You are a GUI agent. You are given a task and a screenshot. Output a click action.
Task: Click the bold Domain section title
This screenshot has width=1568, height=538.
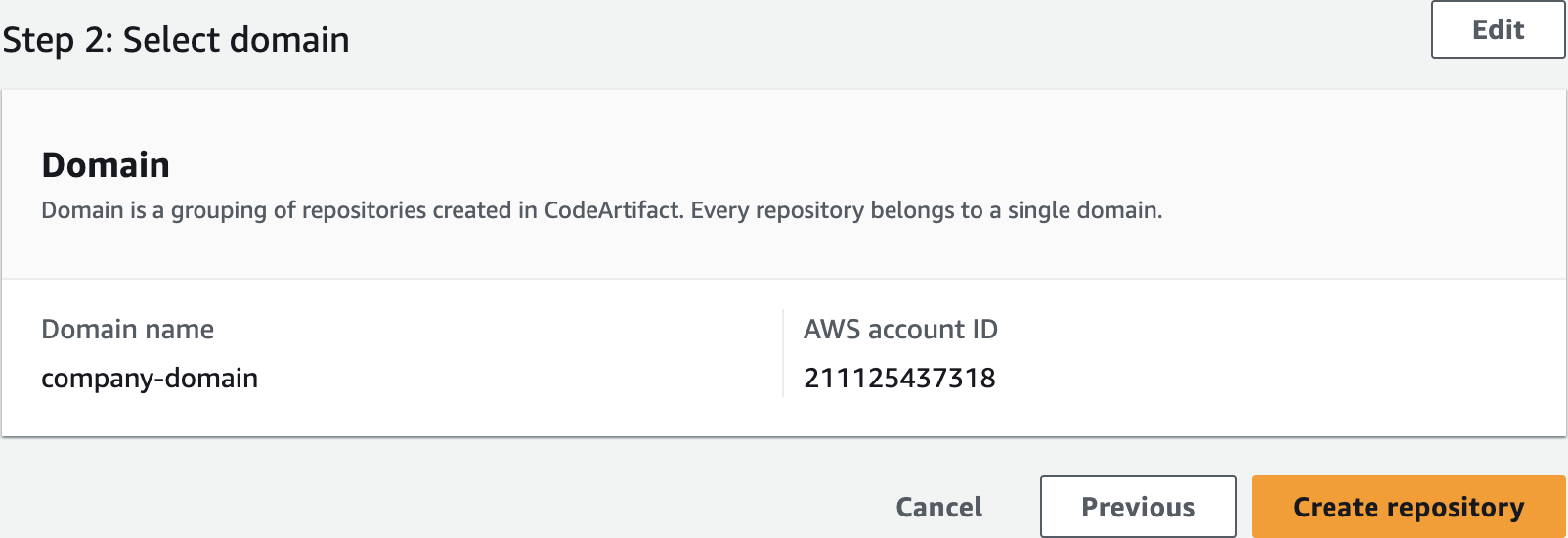(x=106, y=165)
